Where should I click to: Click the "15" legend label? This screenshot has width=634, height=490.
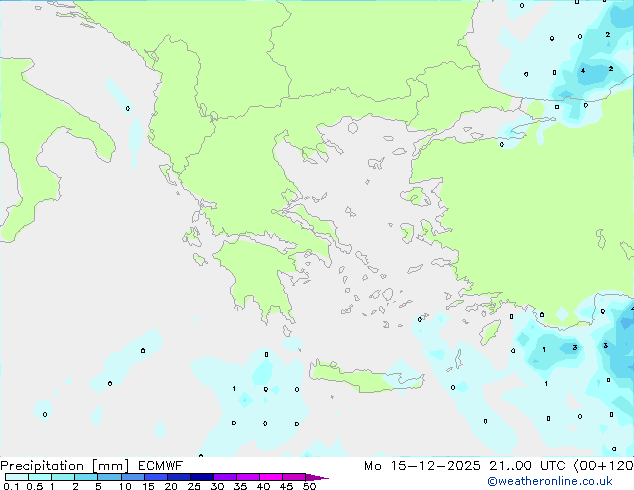tap(148, 486)
